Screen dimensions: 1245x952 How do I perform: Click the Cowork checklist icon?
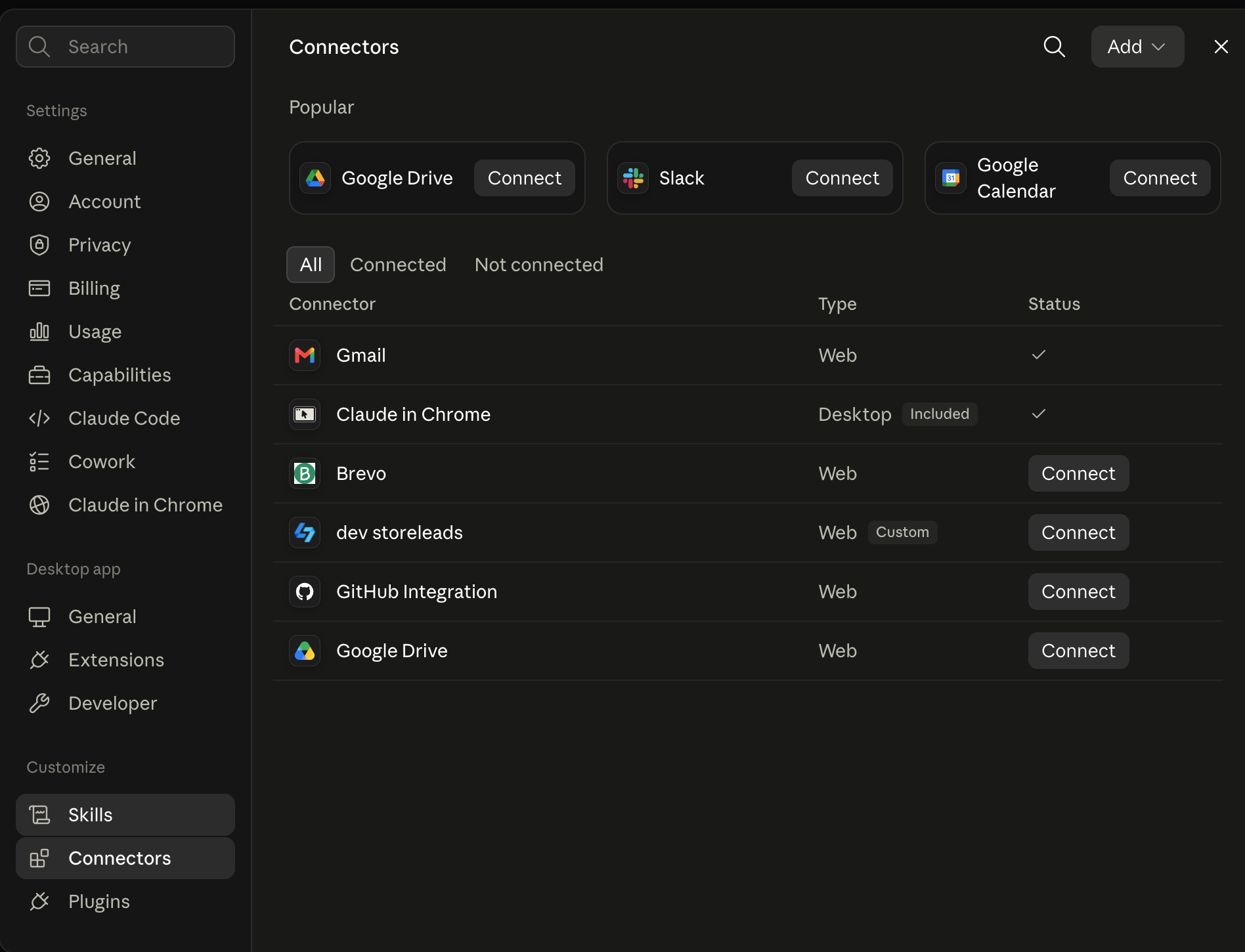39,462
